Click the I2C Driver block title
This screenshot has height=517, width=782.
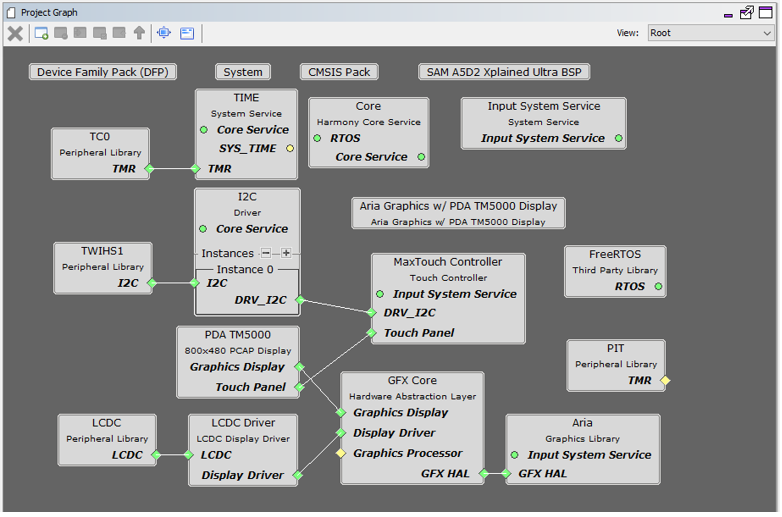(247, 197)
